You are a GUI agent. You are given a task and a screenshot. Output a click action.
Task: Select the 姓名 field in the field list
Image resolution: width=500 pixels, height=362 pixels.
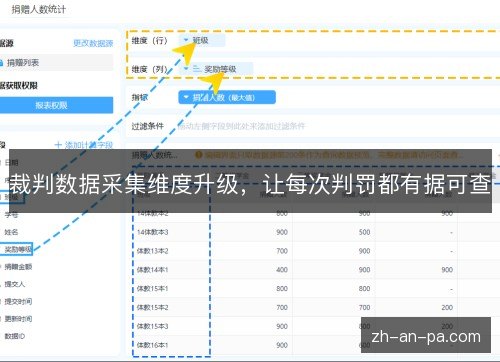tap(11, 232)
